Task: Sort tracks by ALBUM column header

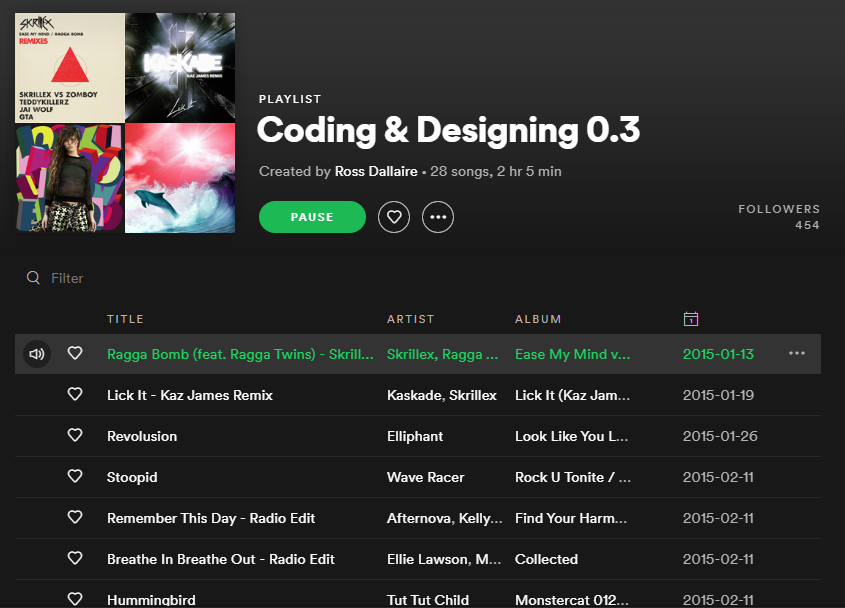Action: 538,319
